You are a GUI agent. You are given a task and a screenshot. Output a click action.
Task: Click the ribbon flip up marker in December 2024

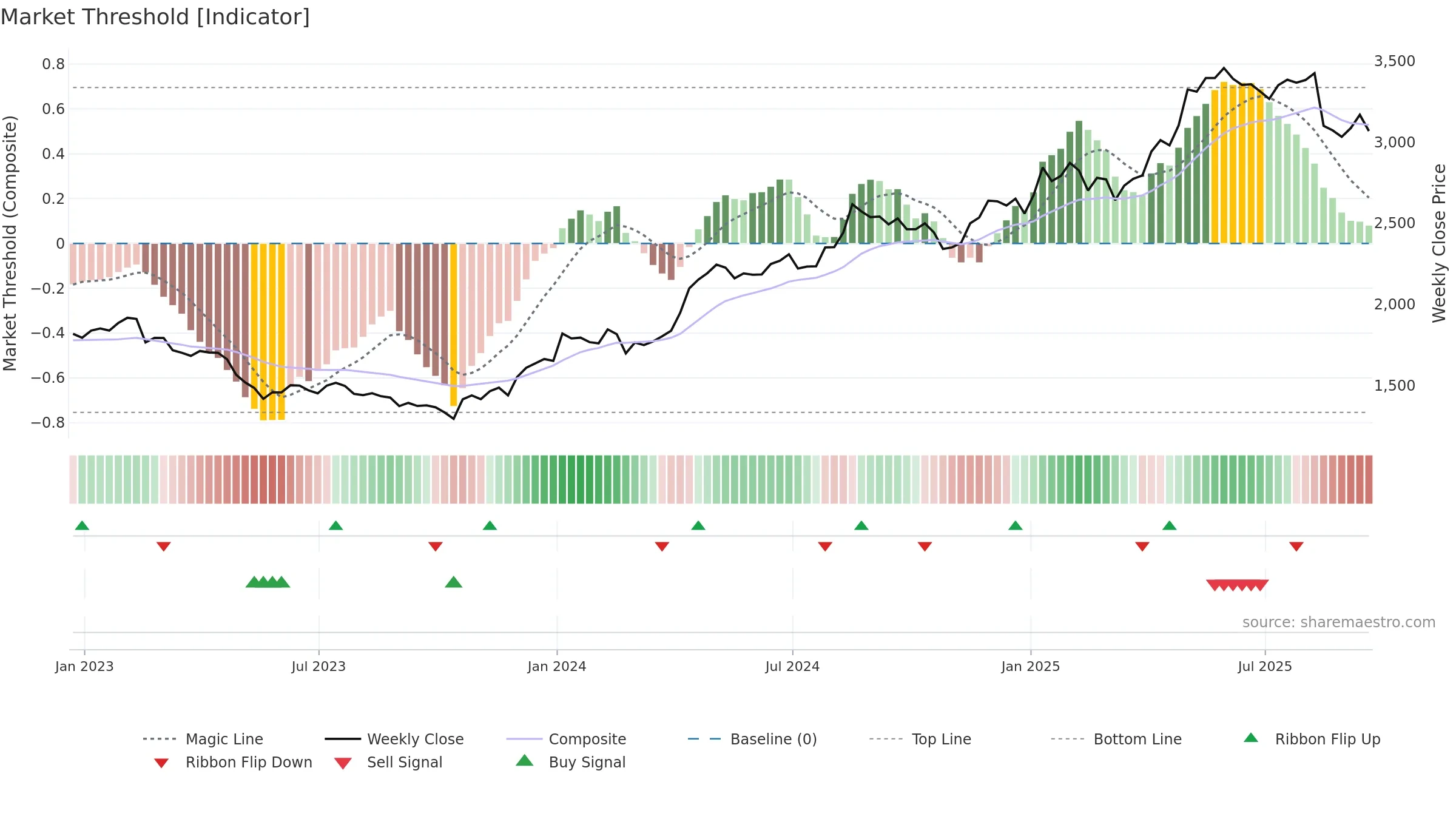1016,525
